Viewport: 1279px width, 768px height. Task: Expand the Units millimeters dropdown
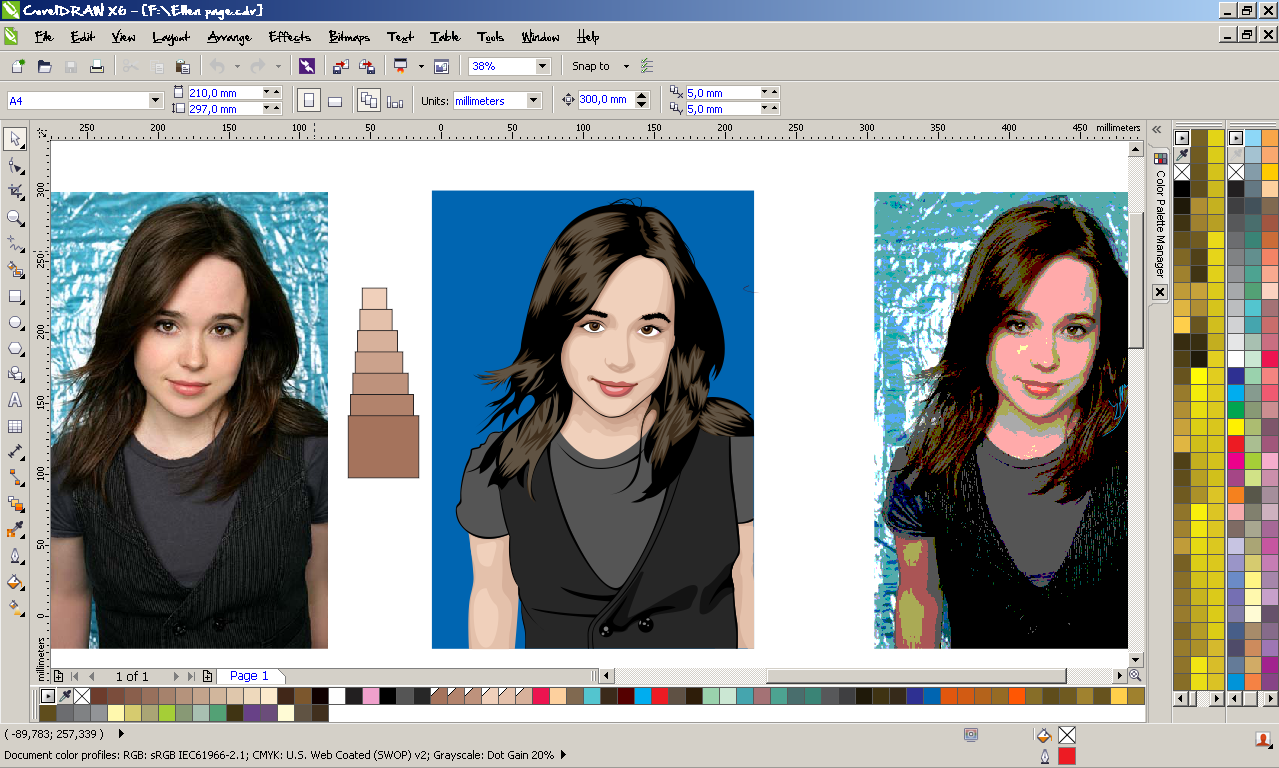[533, 101]
